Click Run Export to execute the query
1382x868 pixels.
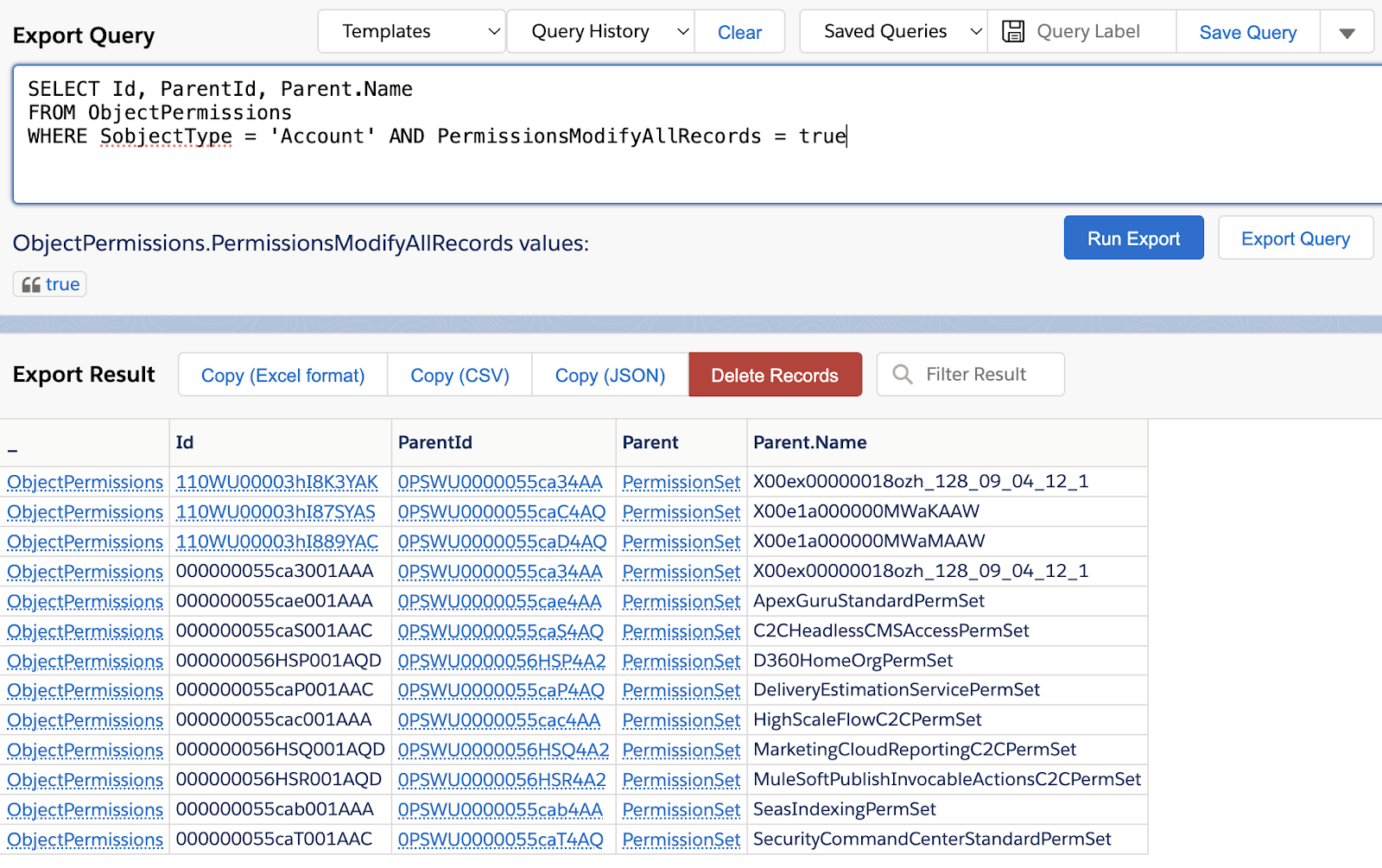point(1133,238)
